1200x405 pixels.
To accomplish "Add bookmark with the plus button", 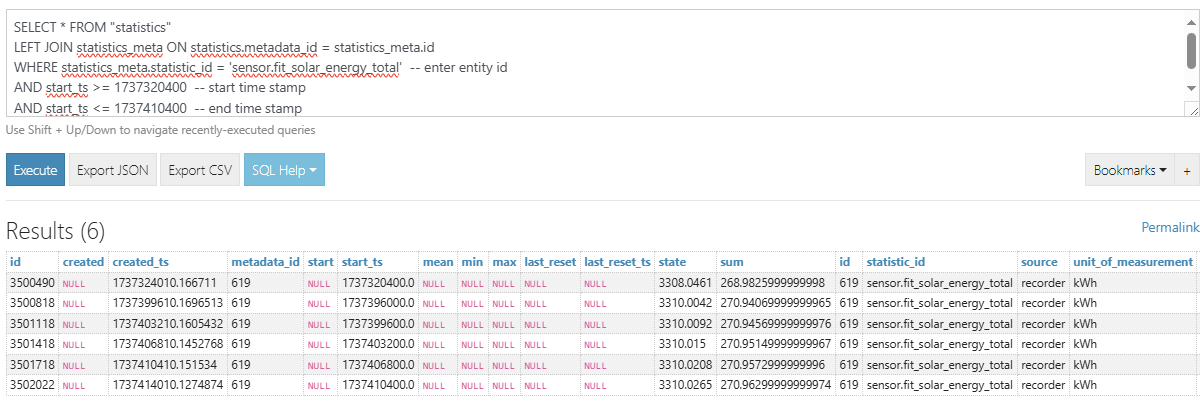I will [1187, 170].
